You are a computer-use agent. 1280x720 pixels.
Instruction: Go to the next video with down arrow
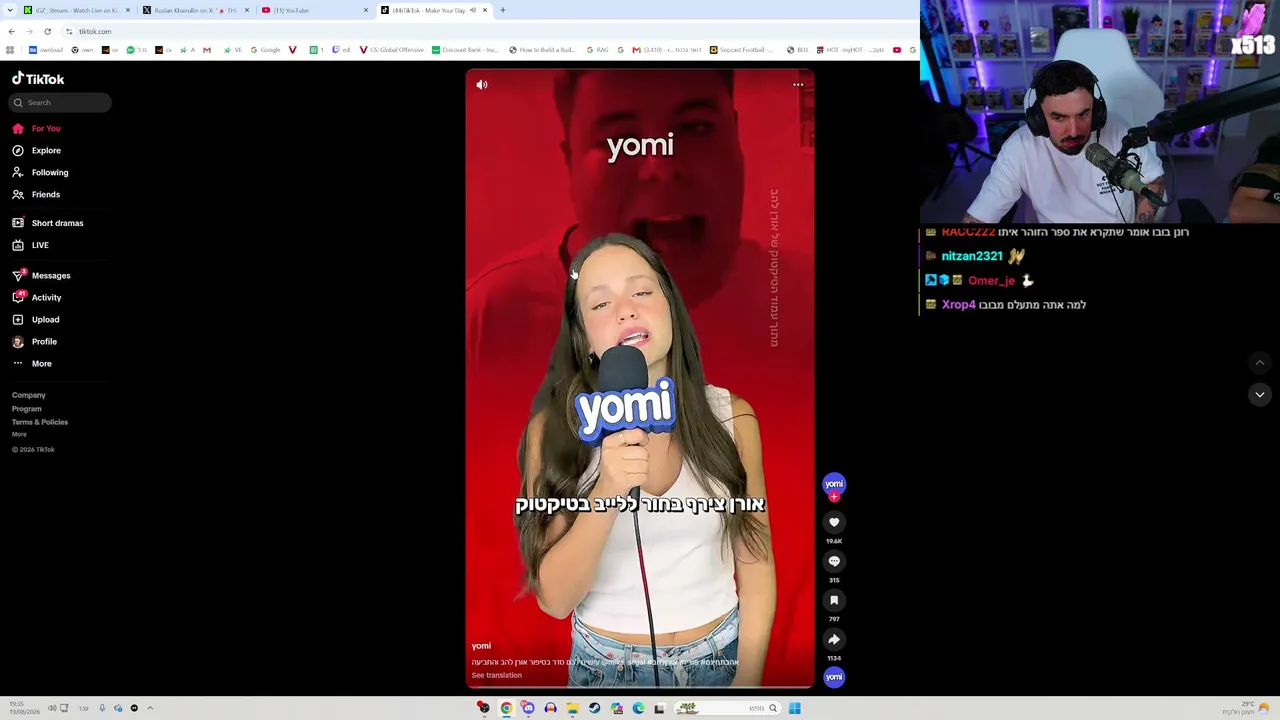pyautogui.click(x=1260, y=395)
